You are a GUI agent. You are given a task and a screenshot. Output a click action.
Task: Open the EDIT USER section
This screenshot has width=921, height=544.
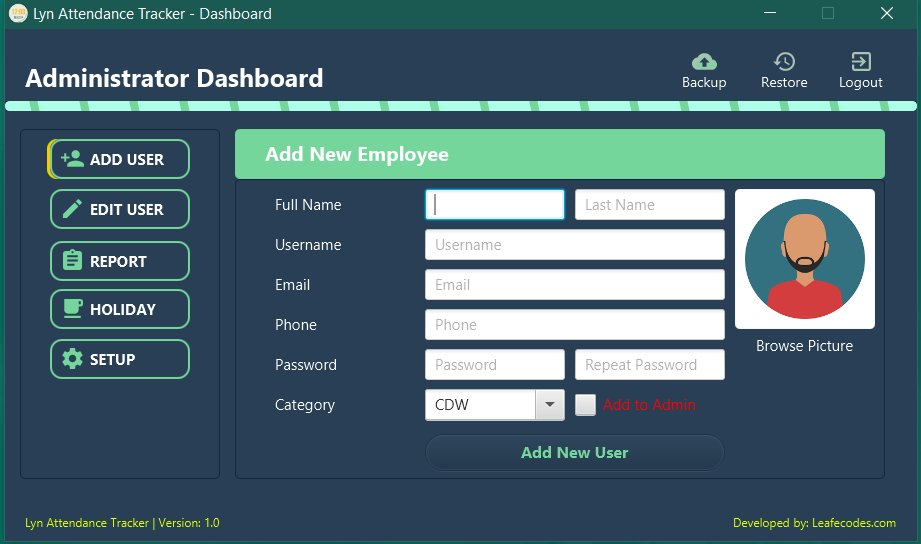pos(120,209)
